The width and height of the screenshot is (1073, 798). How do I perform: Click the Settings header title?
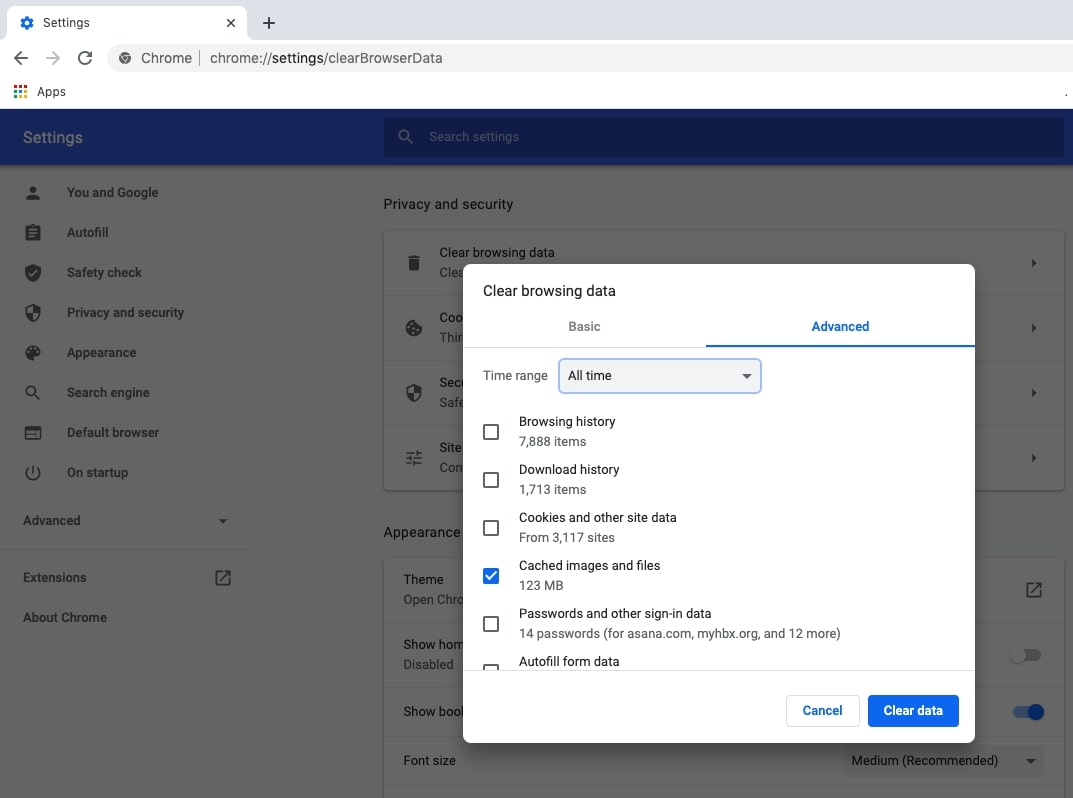53,138
